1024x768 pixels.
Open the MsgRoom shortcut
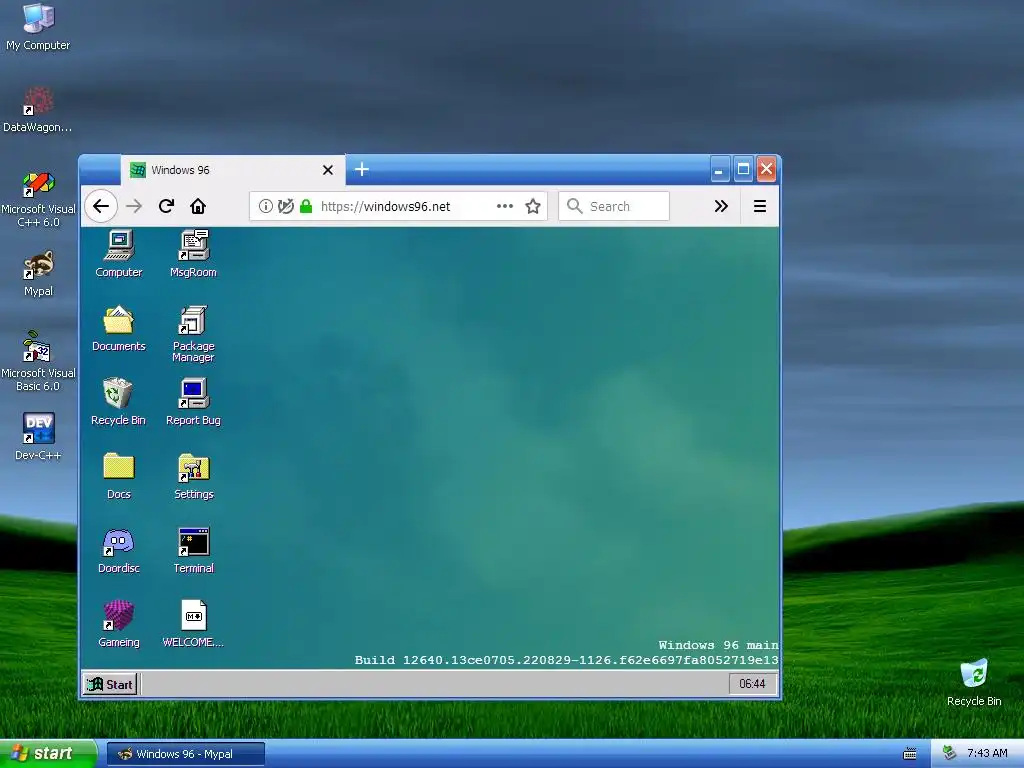193,253
